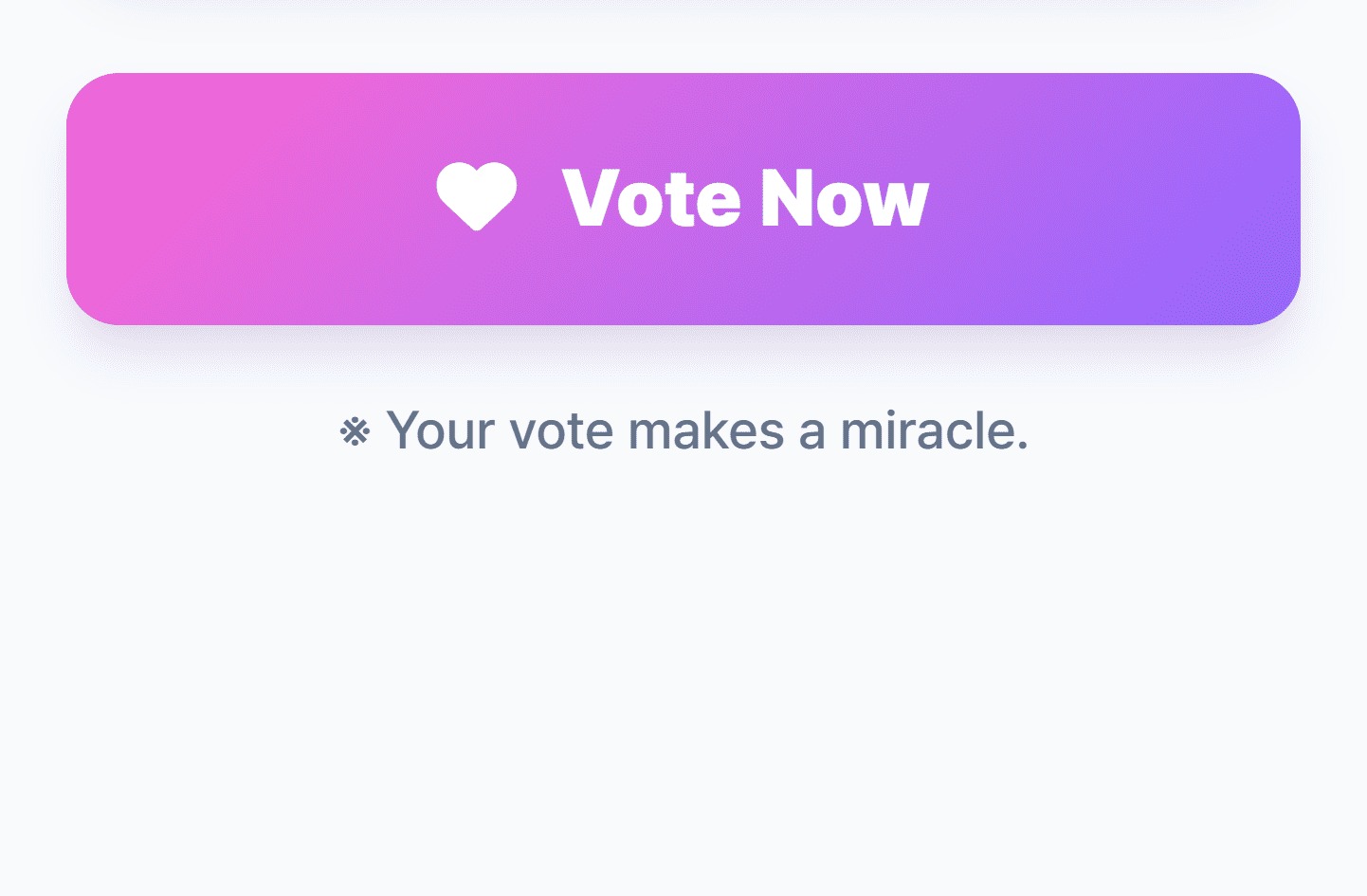Click the word "vote" in the caption
1367x896 pixels.
pos(561,430)
